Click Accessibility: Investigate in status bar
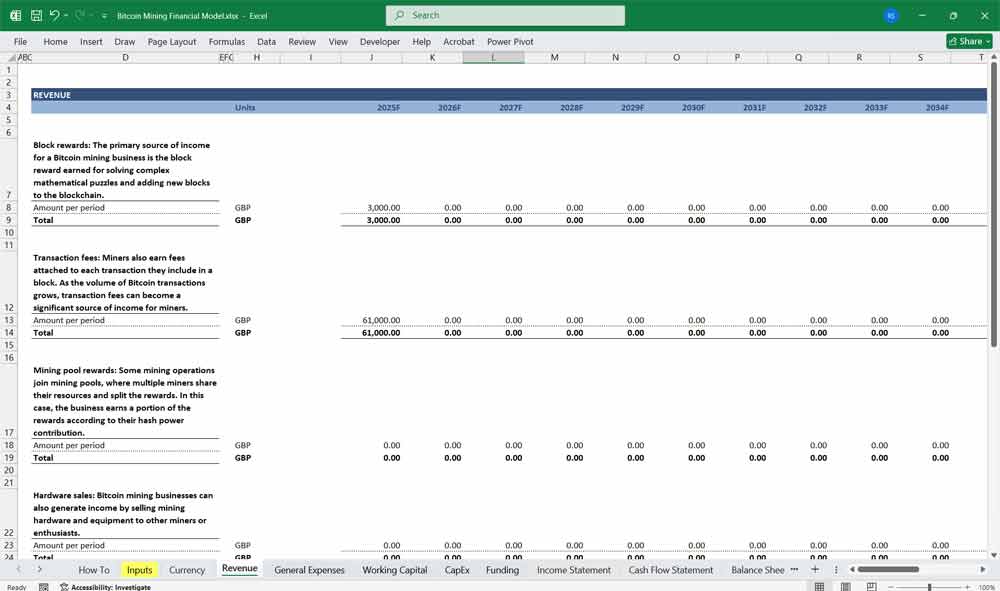Image resolution: width=1000 pixels, height=591 pixels. coord(106,587)
